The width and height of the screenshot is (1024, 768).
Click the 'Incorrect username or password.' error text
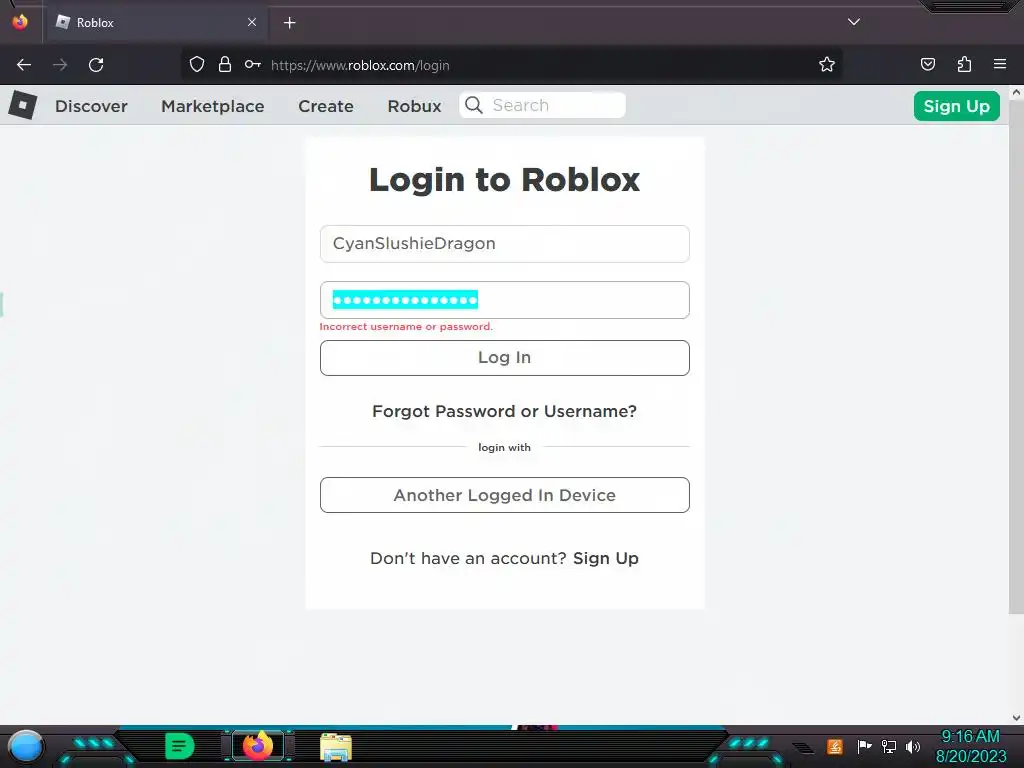point(406,327)
